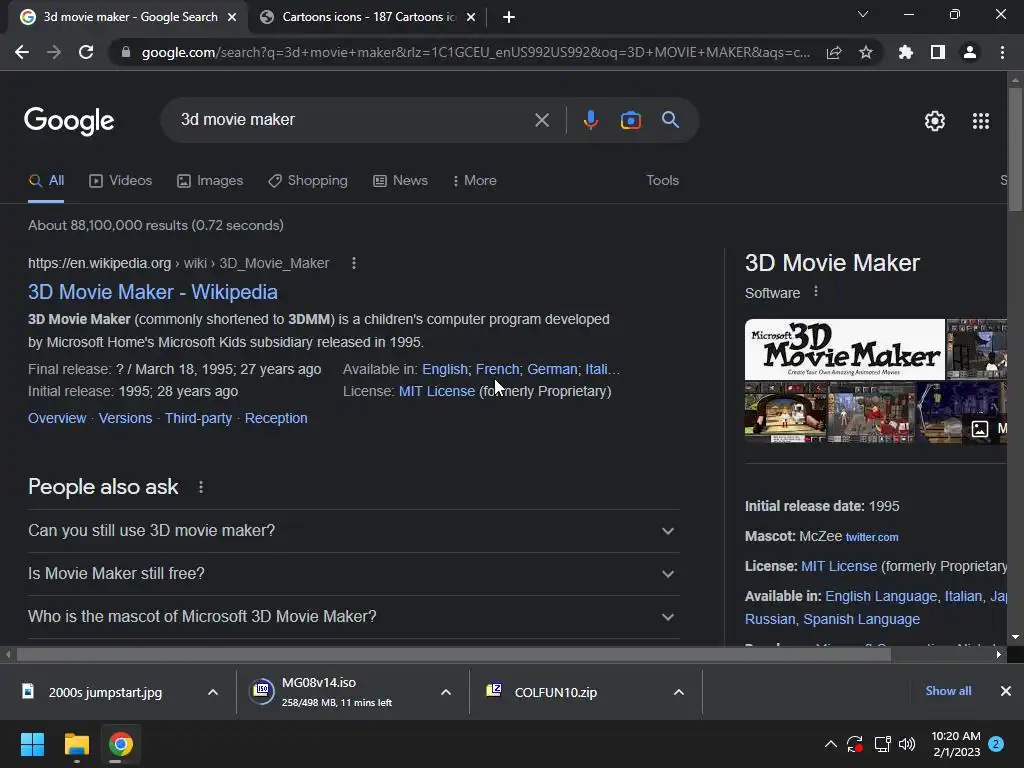Open Spanish Language link
Screen dimensions: 1024x768
861,619
